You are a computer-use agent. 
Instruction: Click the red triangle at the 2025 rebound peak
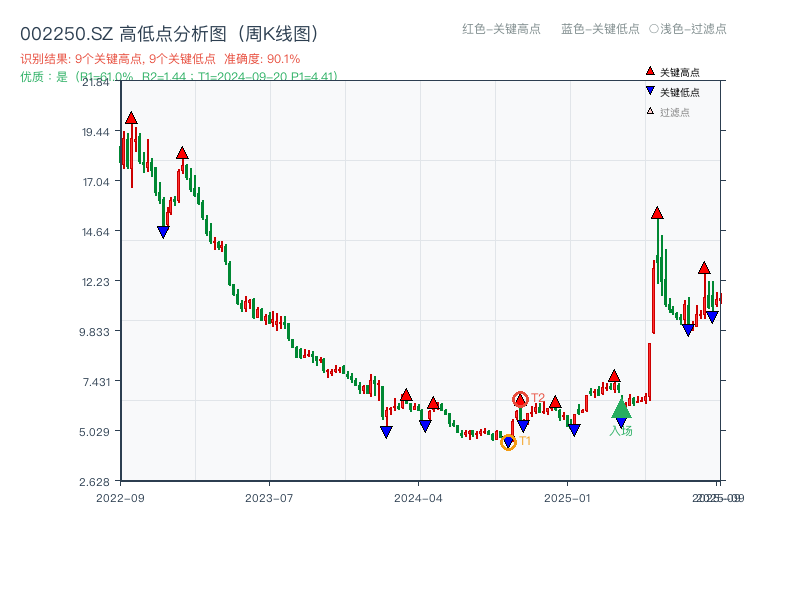[657, 212]
